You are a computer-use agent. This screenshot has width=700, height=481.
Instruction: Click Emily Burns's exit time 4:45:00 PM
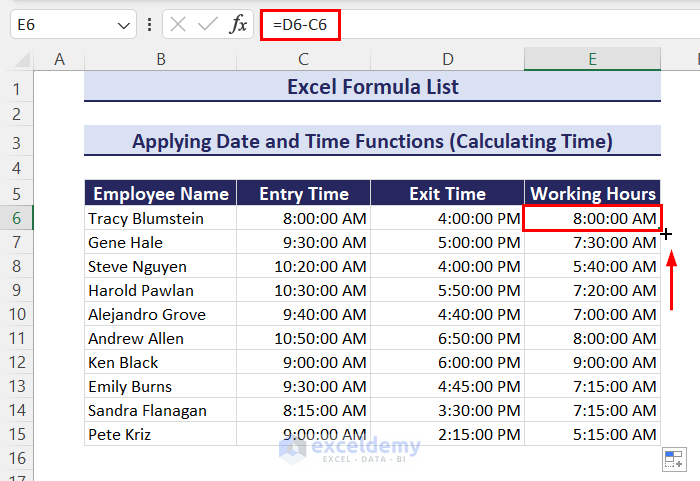click(447, 386)
